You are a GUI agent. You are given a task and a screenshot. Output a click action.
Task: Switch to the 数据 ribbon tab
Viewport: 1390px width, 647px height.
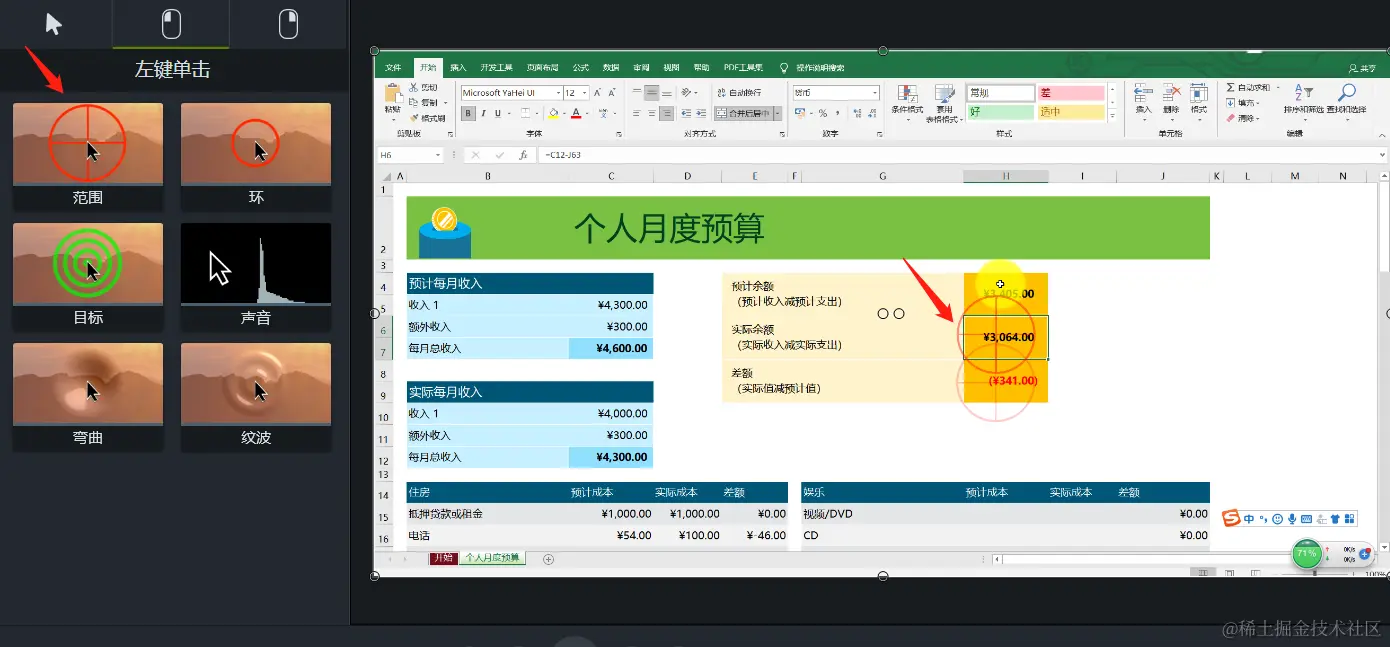[611, 68]
